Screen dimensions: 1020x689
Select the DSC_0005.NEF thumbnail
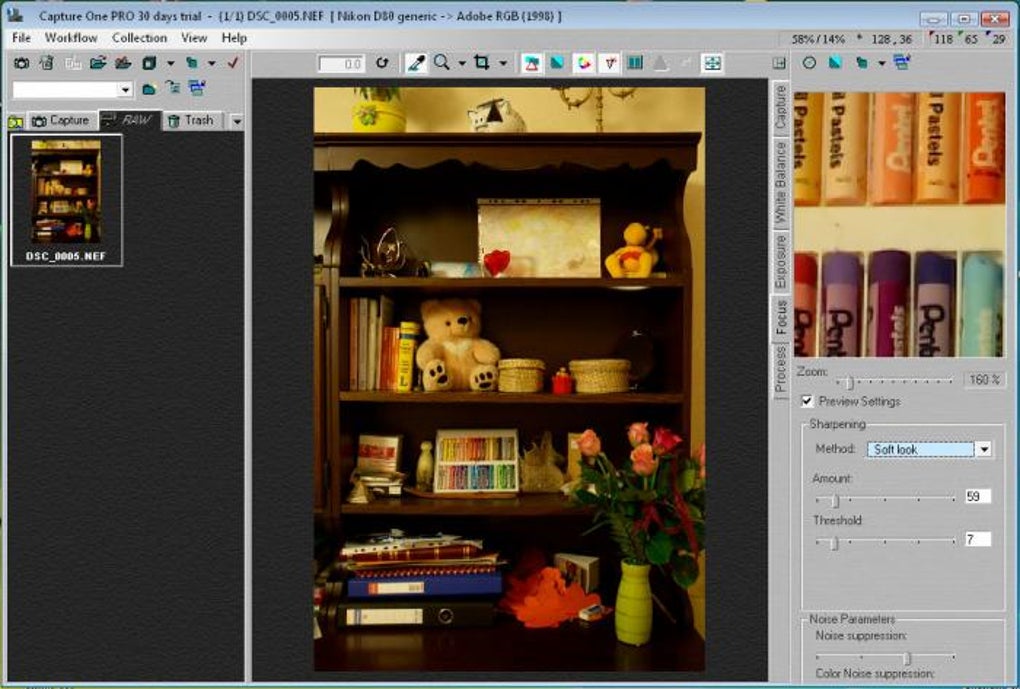click(66, 200)
